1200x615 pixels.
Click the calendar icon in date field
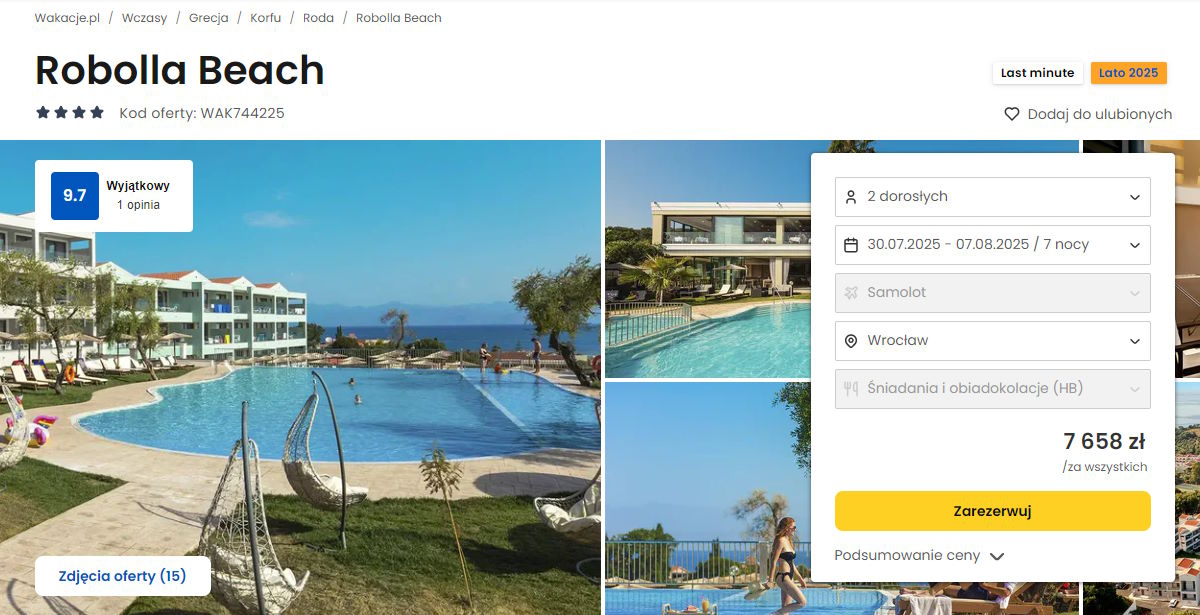(x=851, y=245)
